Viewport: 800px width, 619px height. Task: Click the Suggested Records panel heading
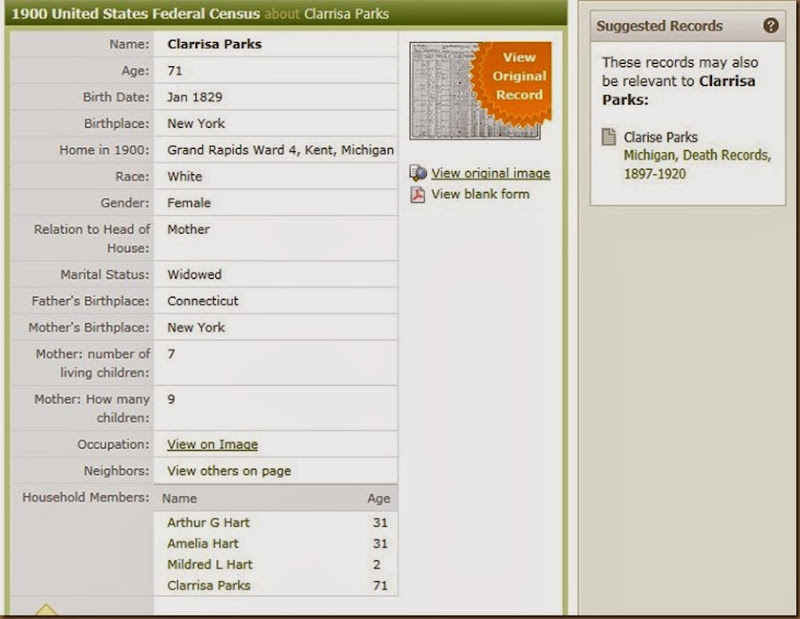[659, 26]
